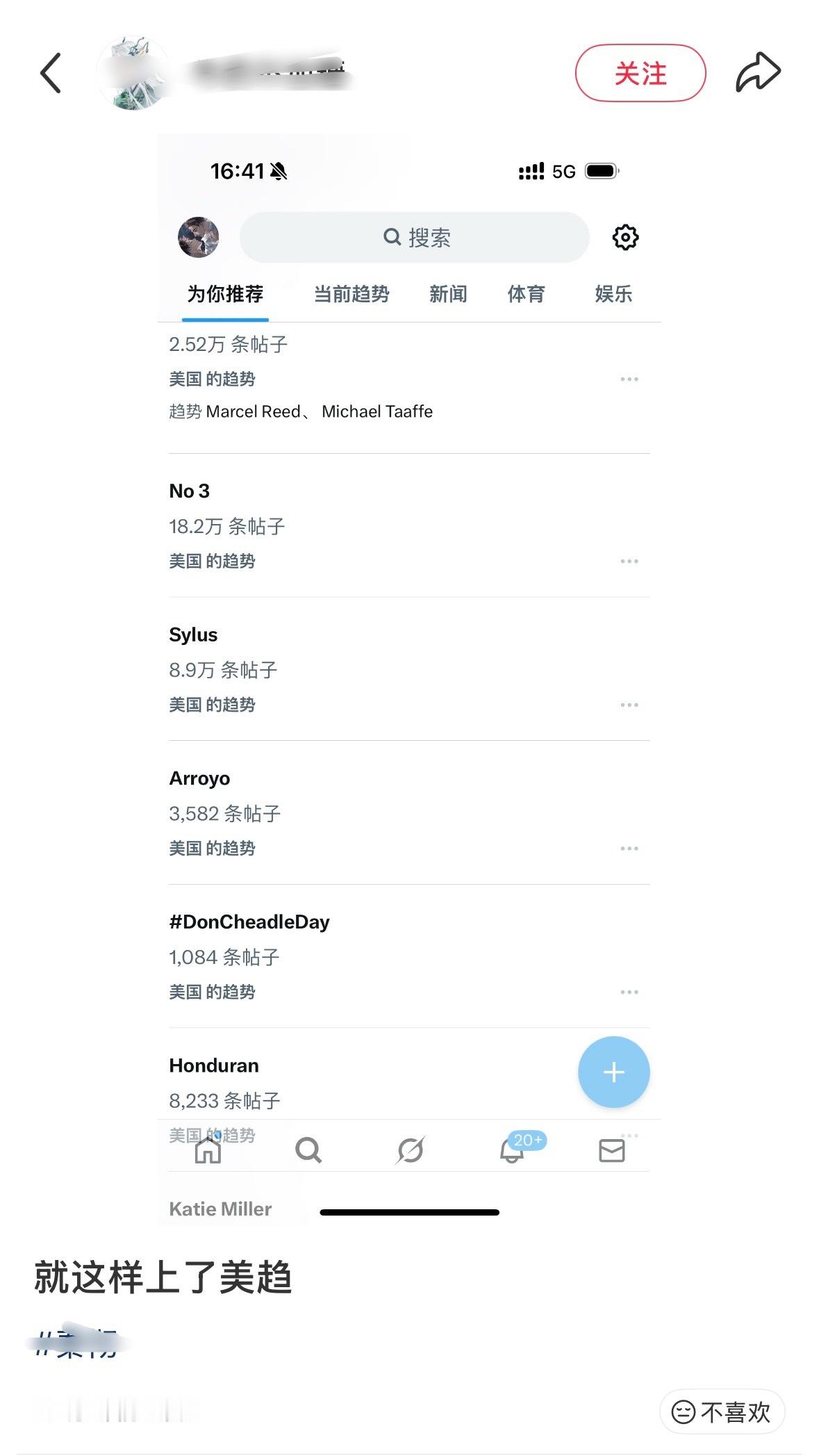Tap the back arrow icon
The image size is (819, 1456).
[51, 72]
